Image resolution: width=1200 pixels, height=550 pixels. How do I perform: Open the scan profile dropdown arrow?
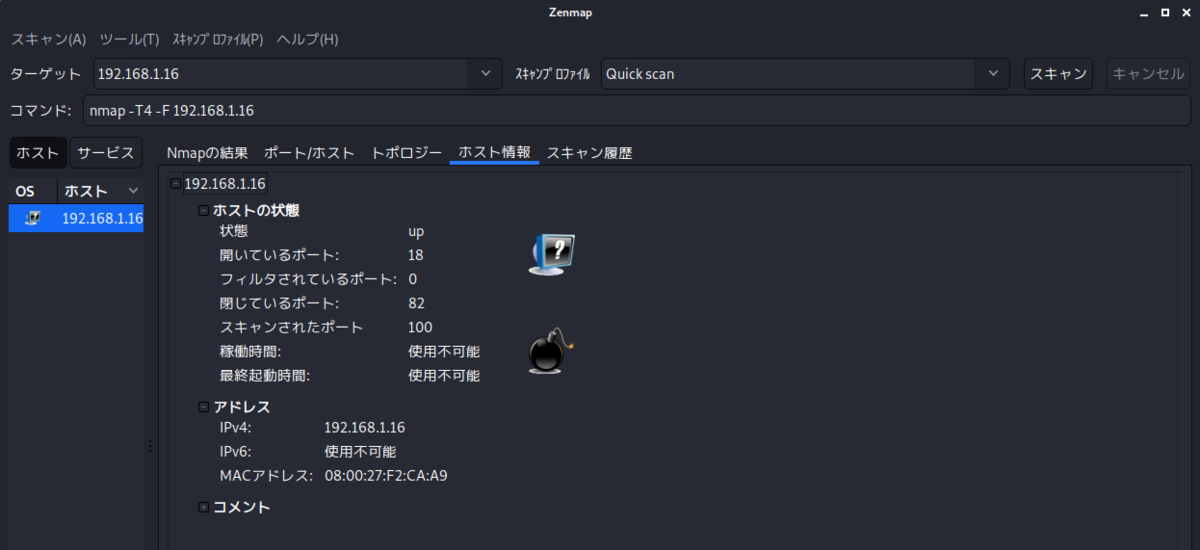[992, 74]
